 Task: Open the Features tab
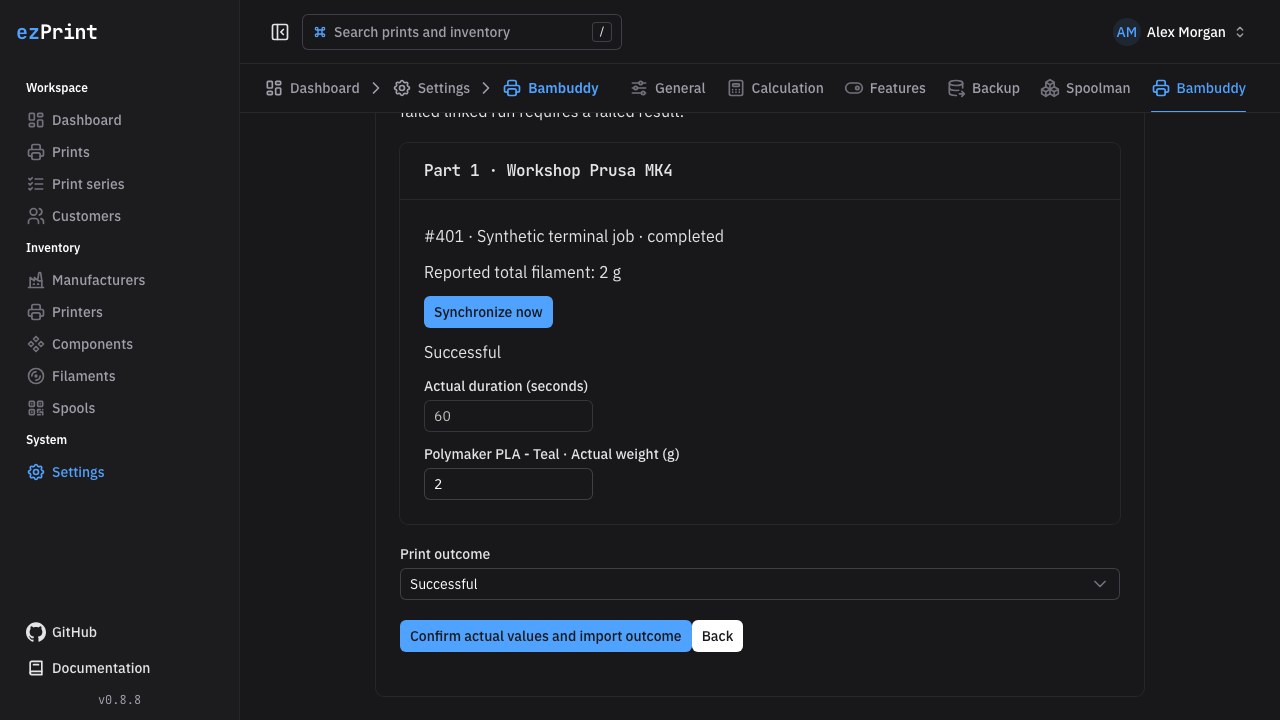coord(885,88)
